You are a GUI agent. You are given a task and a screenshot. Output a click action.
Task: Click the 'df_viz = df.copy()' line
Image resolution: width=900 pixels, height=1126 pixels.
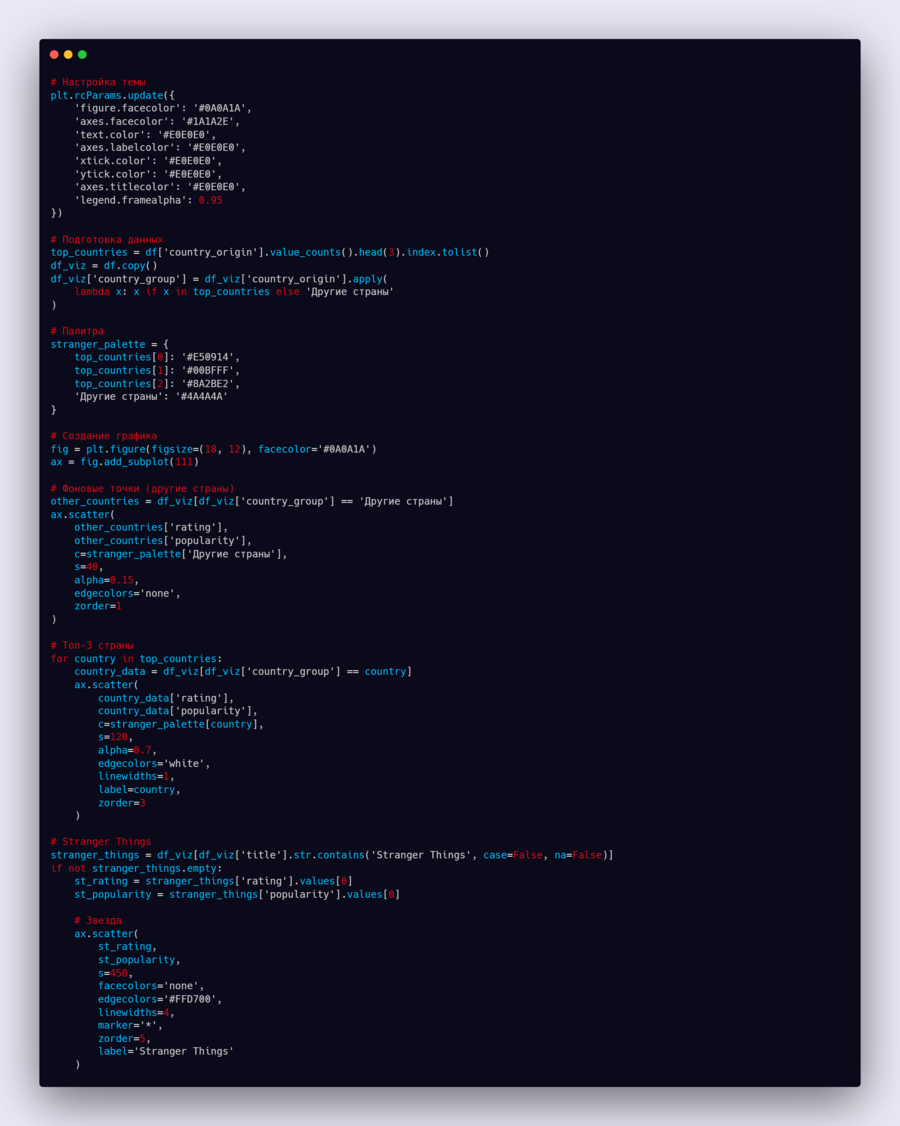(x=103, y=266)
